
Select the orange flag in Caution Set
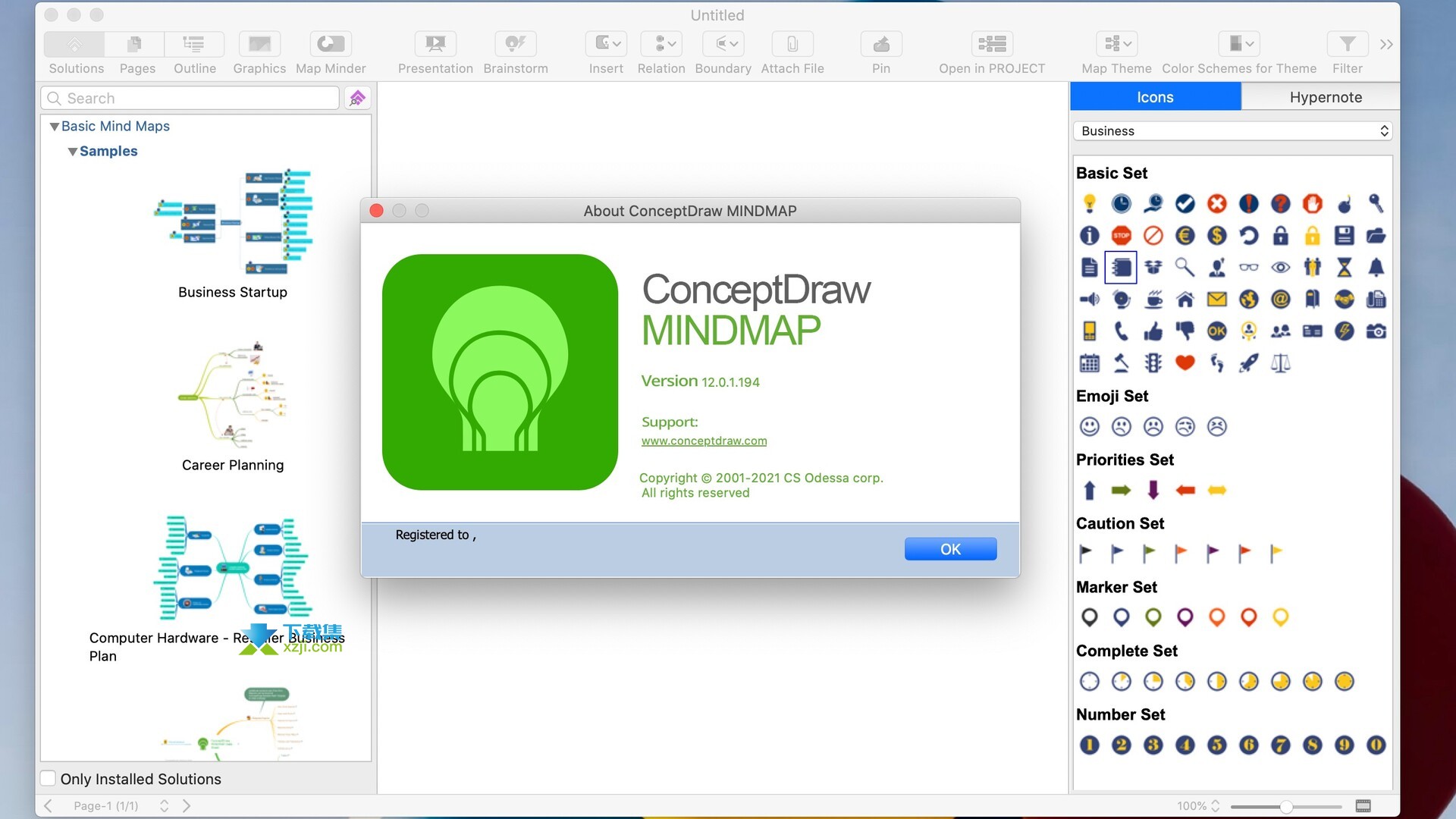coord(1181,554)
